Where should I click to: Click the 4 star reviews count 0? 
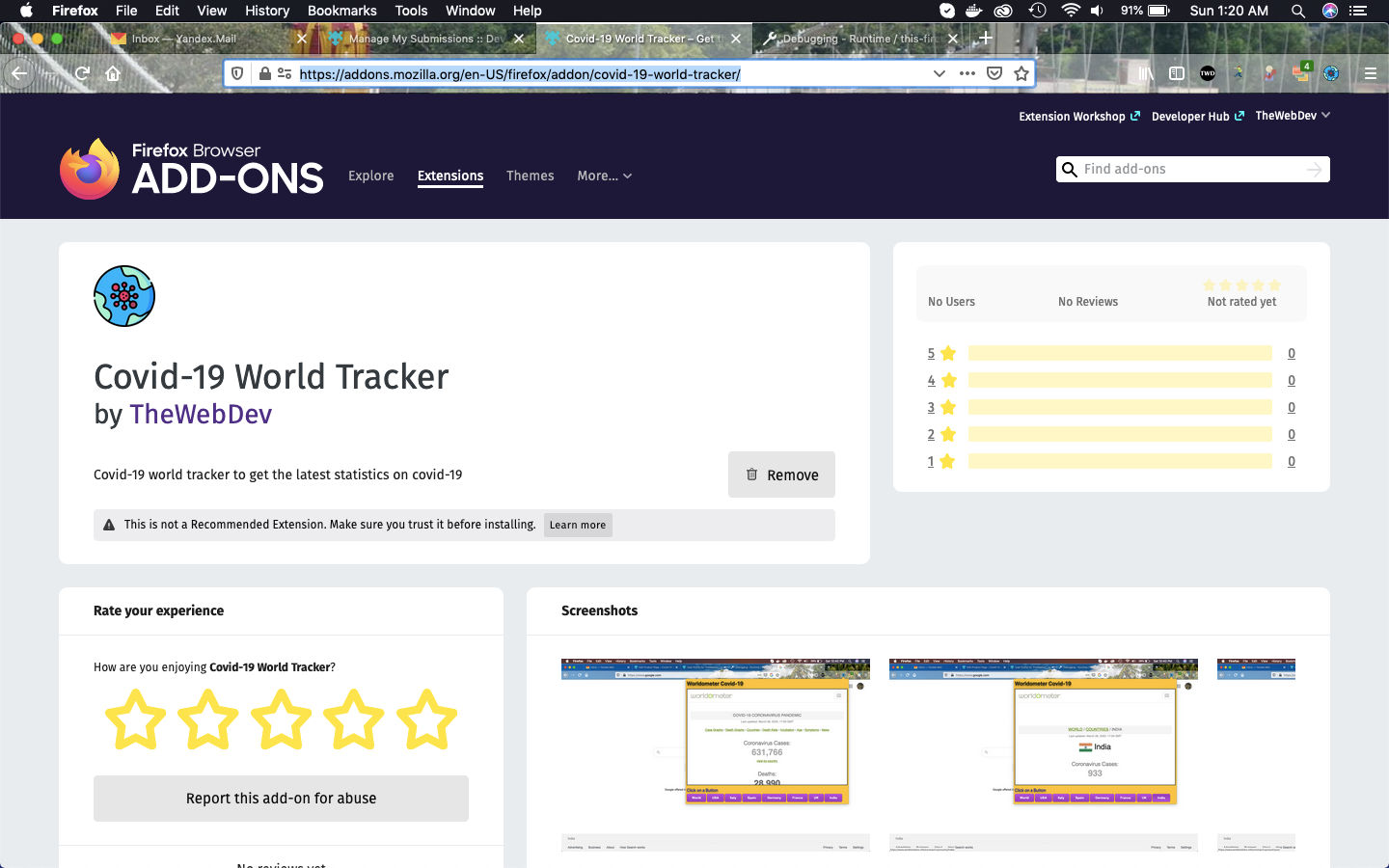tap(1292, 380)
